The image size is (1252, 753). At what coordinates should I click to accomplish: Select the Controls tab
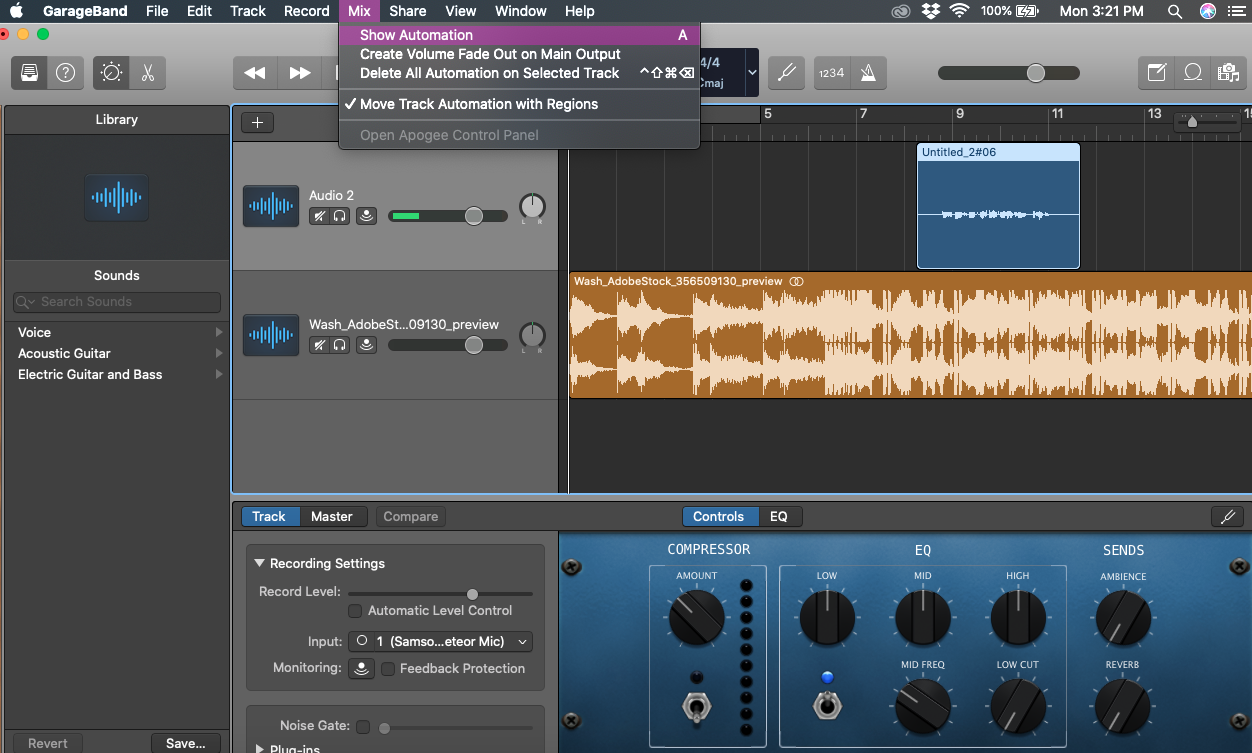pyautogui.click(x=719, y=517)
